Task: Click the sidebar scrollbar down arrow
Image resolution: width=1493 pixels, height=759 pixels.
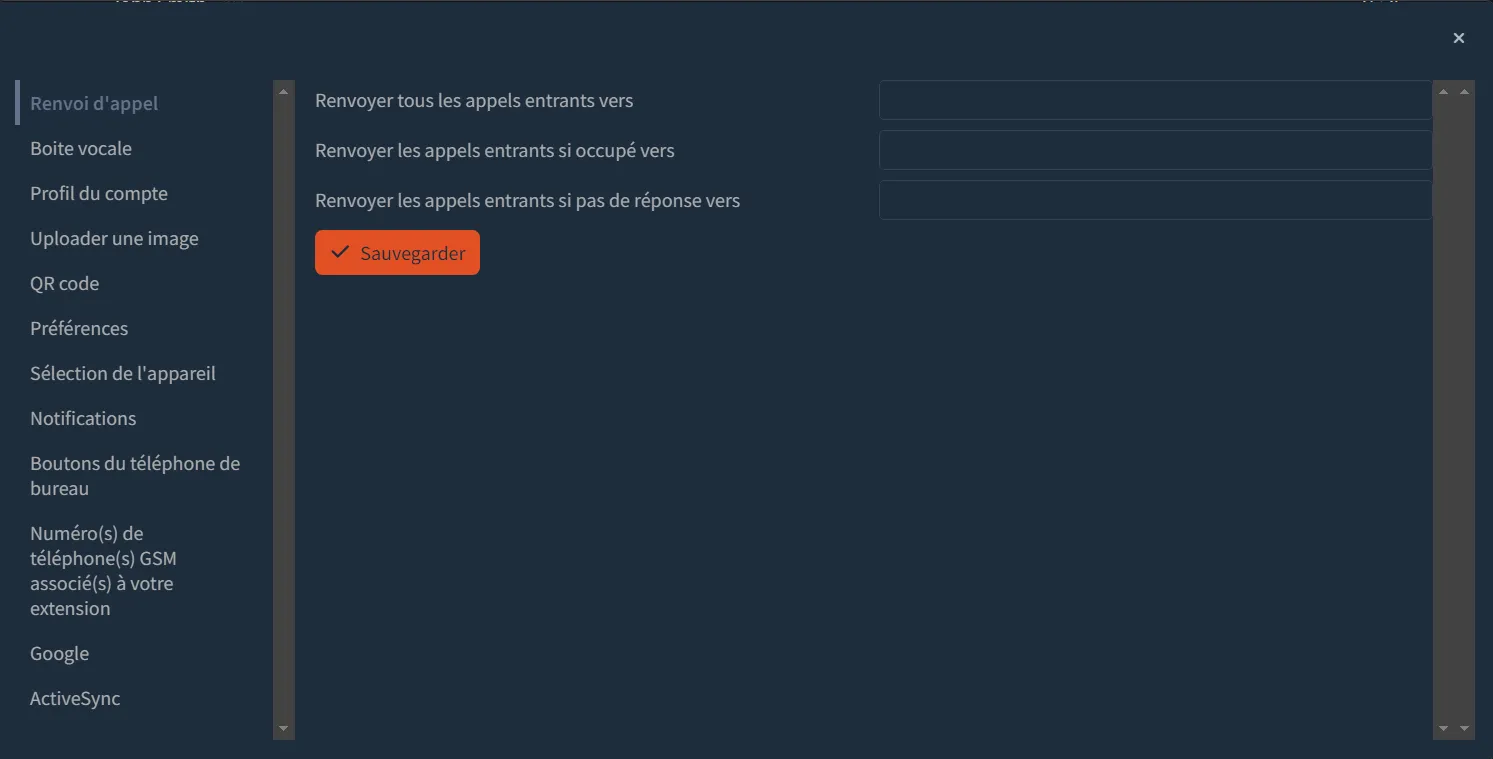Action: click(x=283, y=729)
